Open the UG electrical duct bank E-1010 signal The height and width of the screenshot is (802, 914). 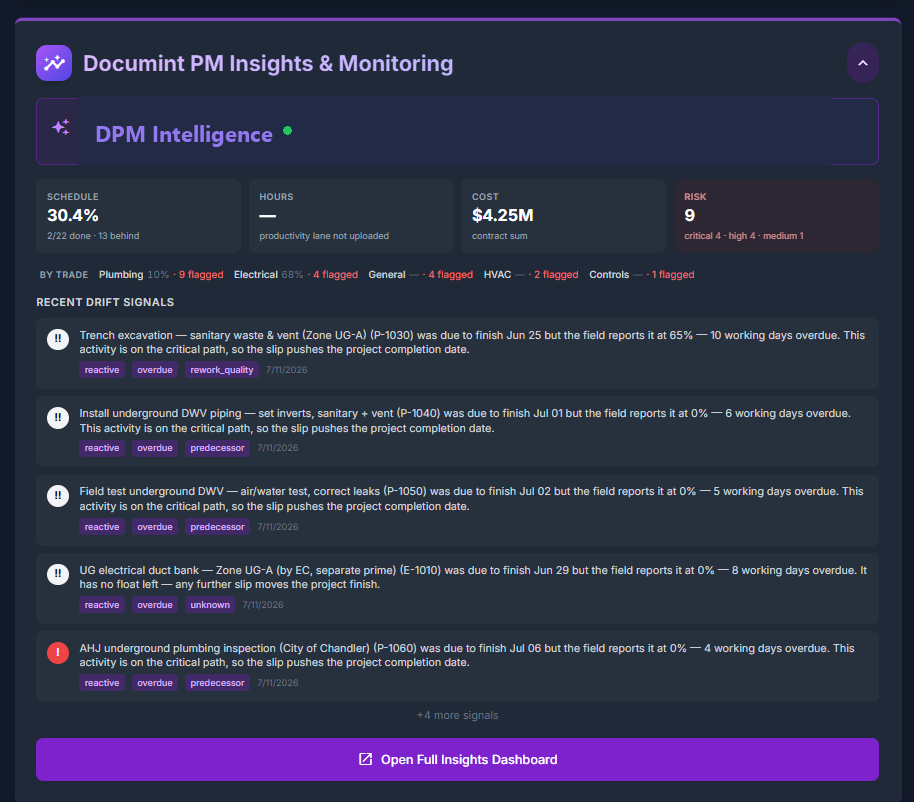coord(458,588)
